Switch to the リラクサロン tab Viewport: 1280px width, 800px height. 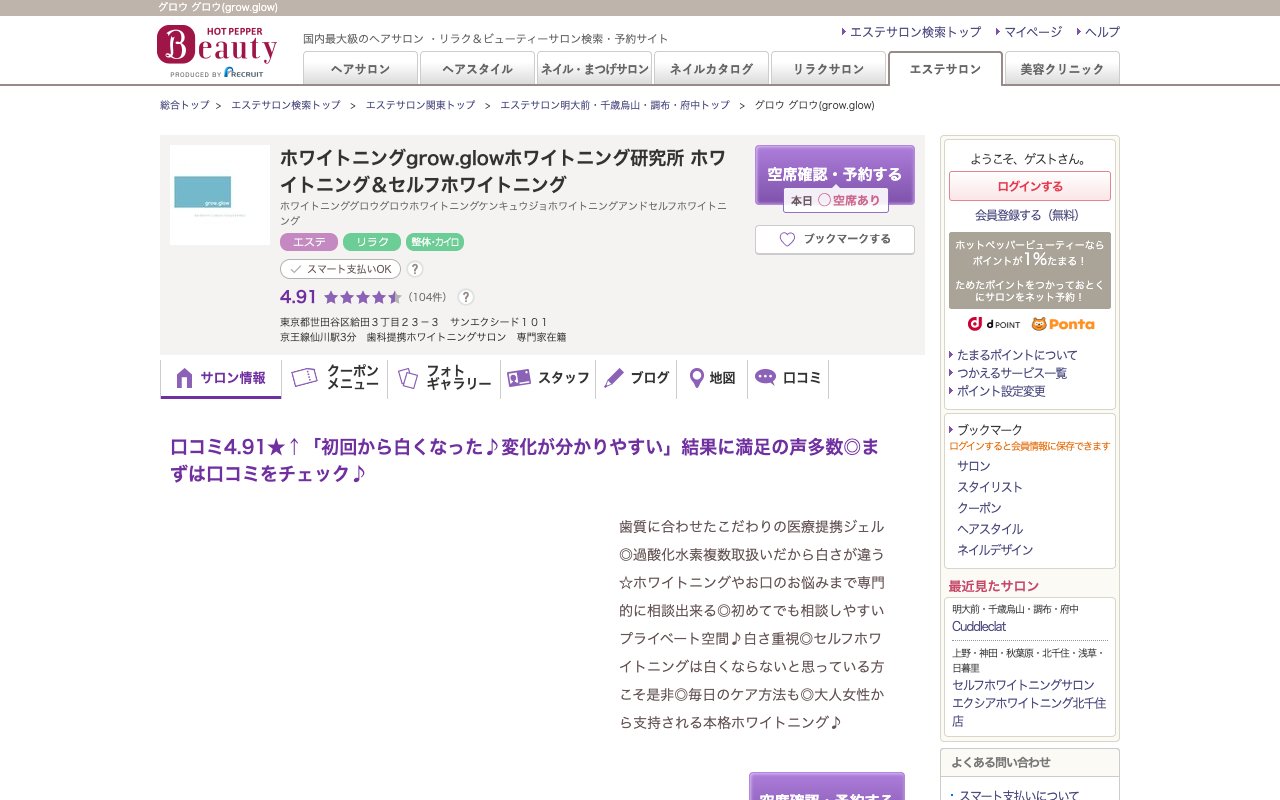click(827, 68)
